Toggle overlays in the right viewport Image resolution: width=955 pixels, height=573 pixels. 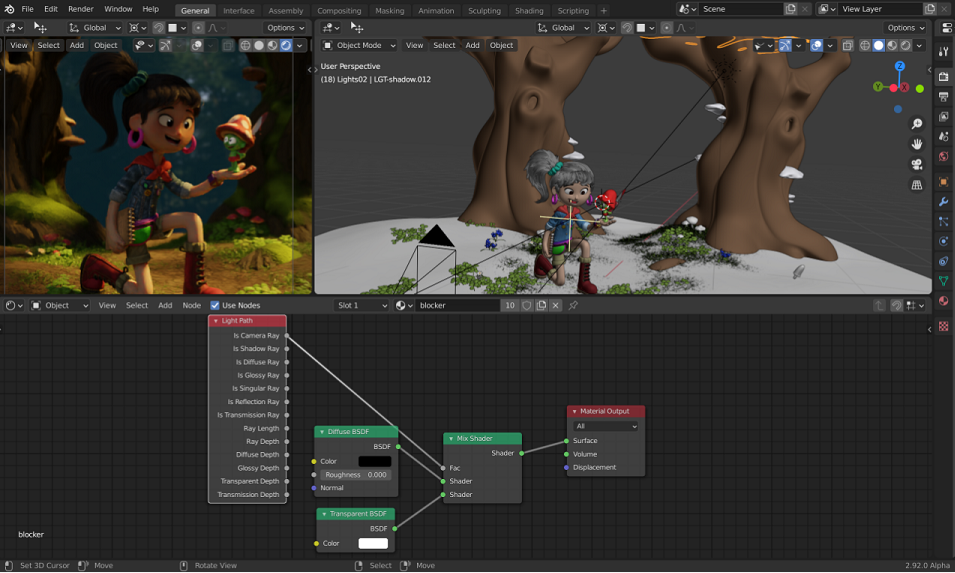[x=816, y=46]
